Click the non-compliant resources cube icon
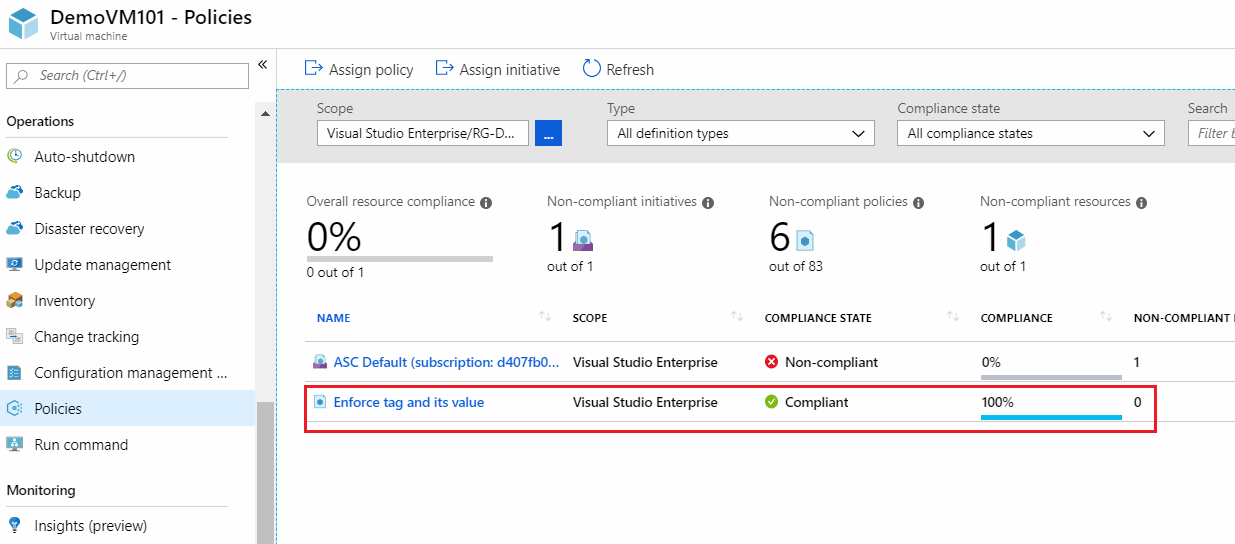 coord(1016,241)
